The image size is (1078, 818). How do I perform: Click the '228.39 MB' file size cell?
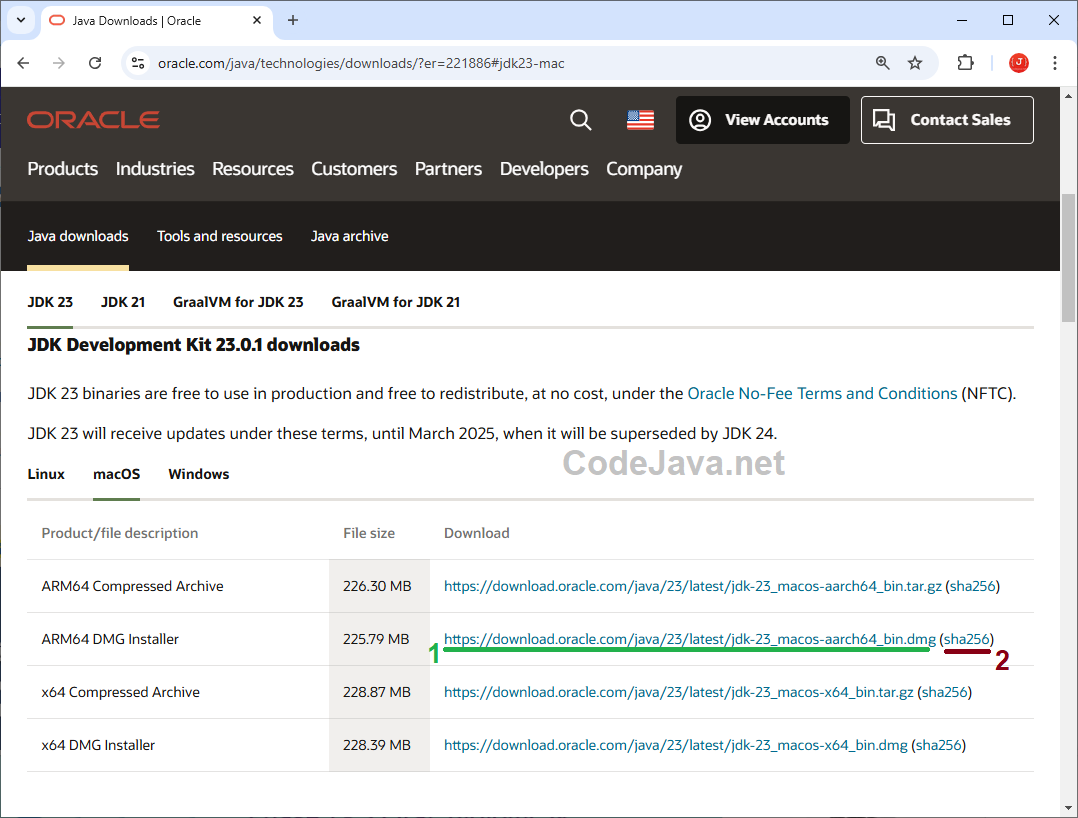[x=380, y=745]
